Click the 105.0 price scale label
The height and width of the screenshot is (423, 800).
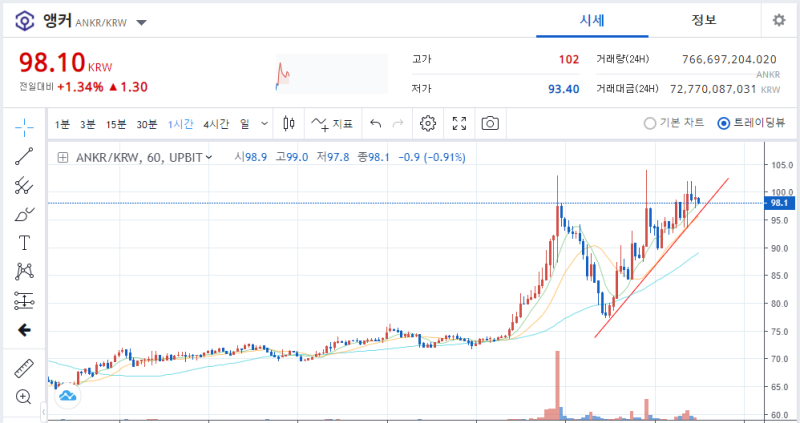783,165
